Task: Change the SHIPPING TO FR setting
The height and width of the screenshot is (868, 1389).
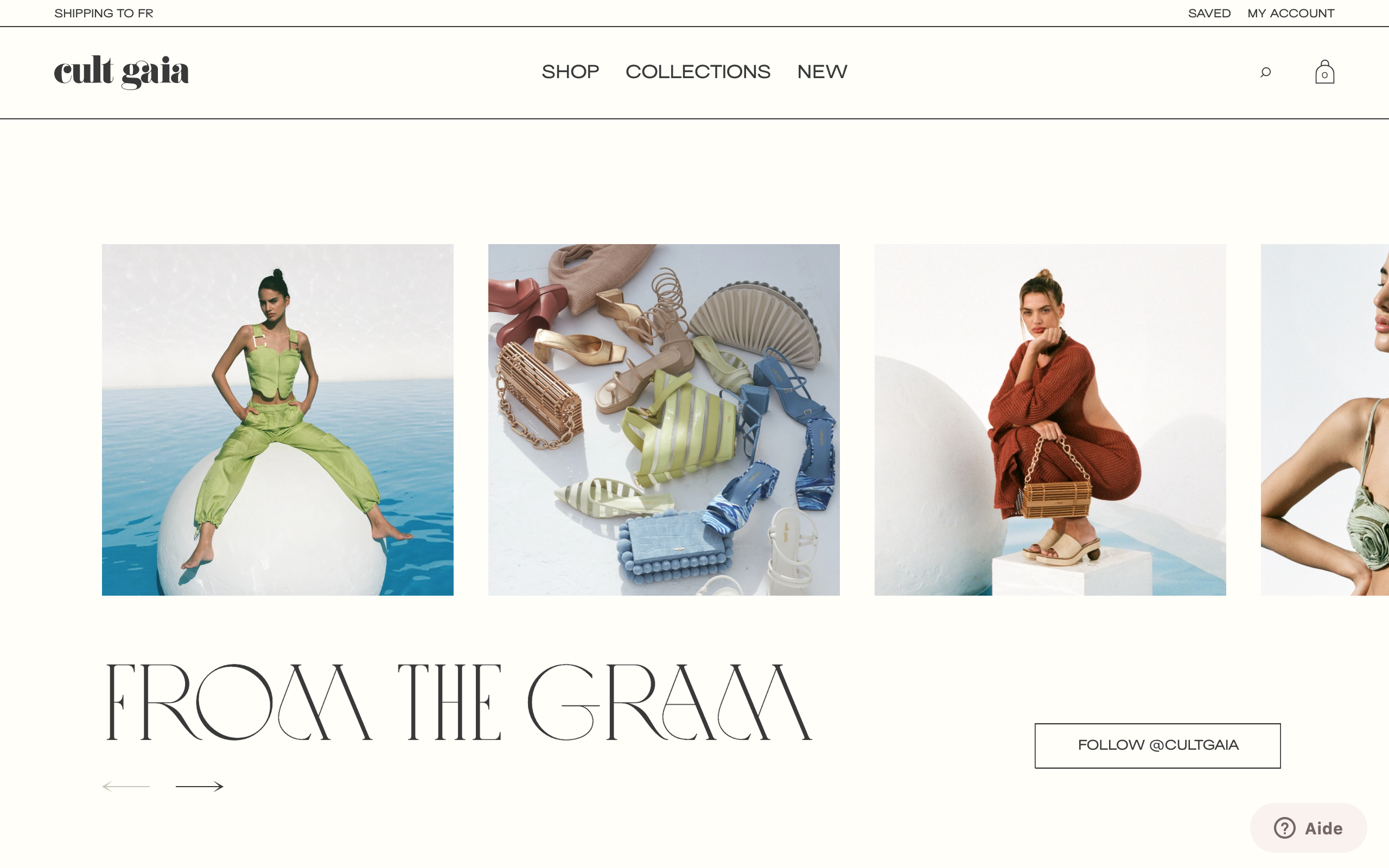Action: [x=104, y=13]
